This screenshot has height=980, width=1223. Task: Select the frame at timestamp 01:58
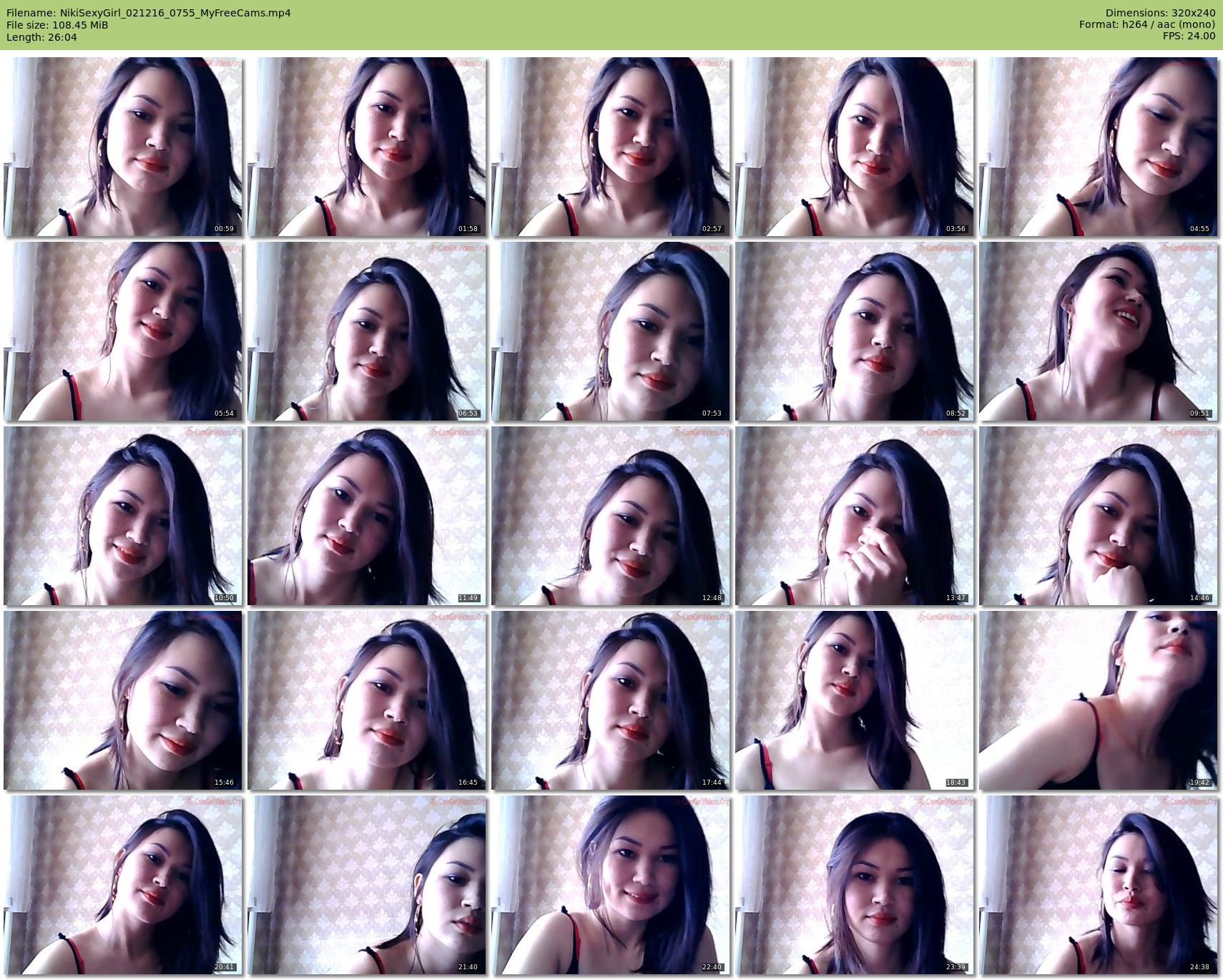tap(367, 147)
